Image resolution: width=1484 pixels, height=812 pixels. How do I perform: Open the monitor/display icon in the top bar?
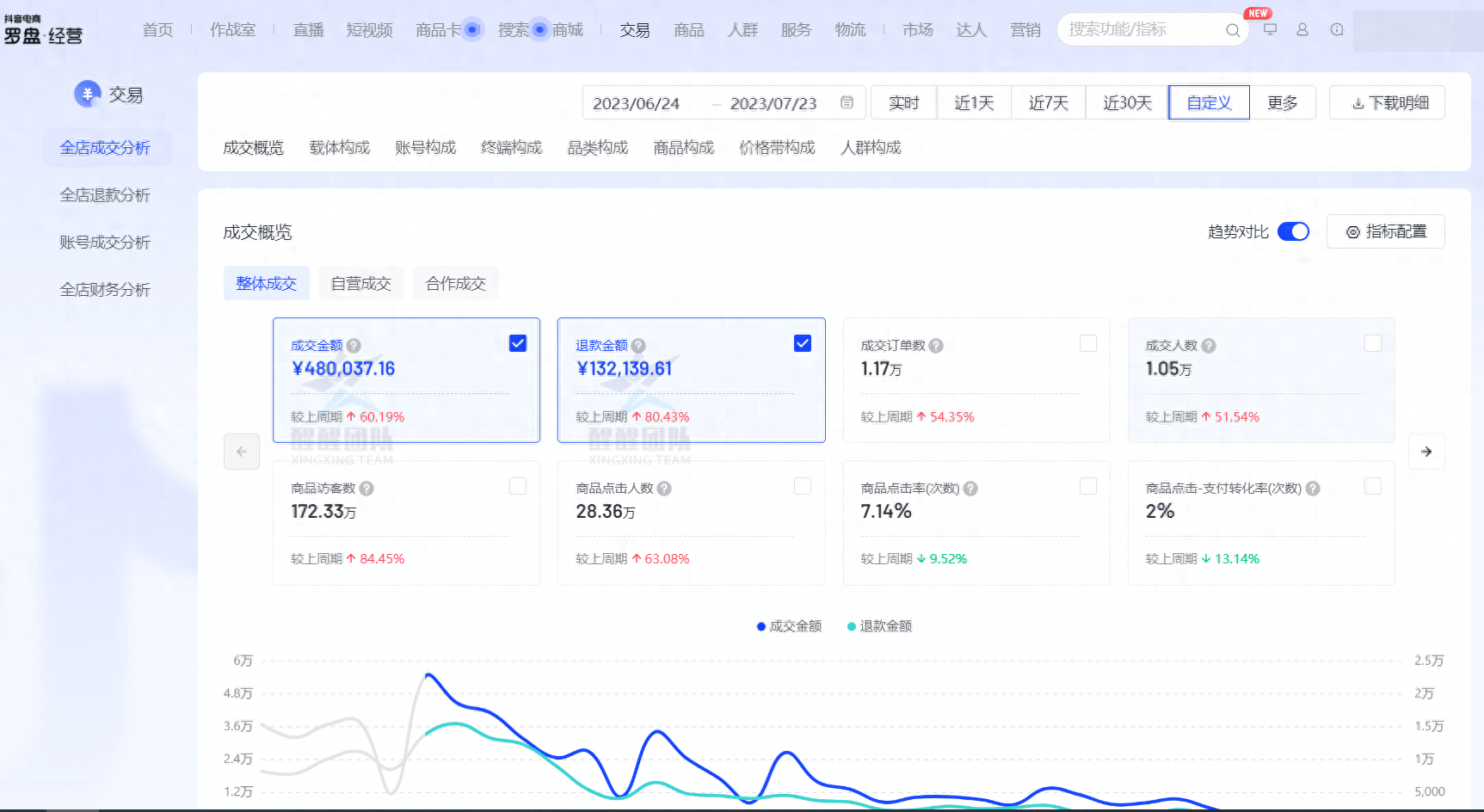pos(1269,29)
